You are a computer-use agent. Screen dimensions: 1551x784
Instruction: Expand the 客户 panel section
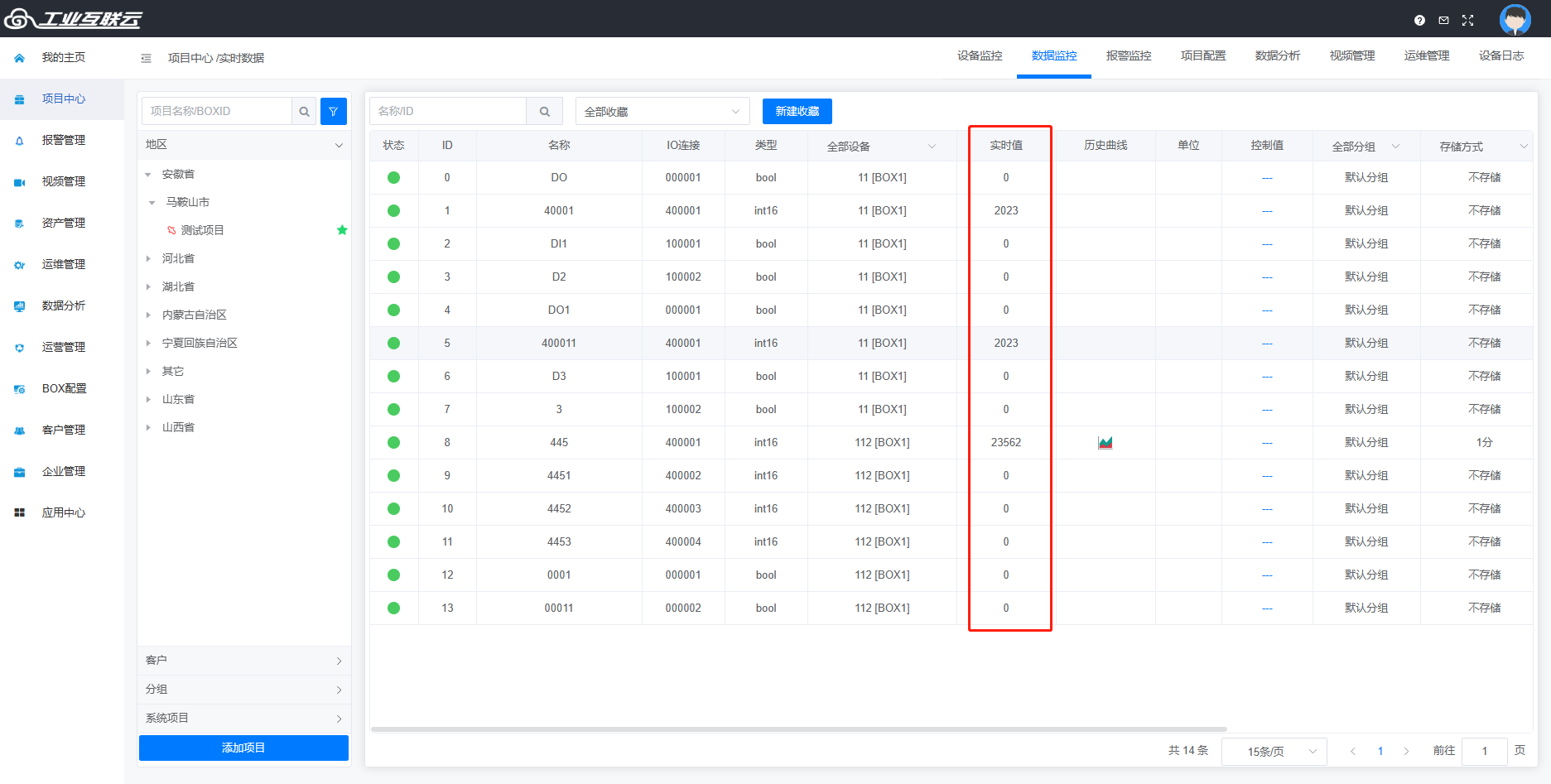243,661
